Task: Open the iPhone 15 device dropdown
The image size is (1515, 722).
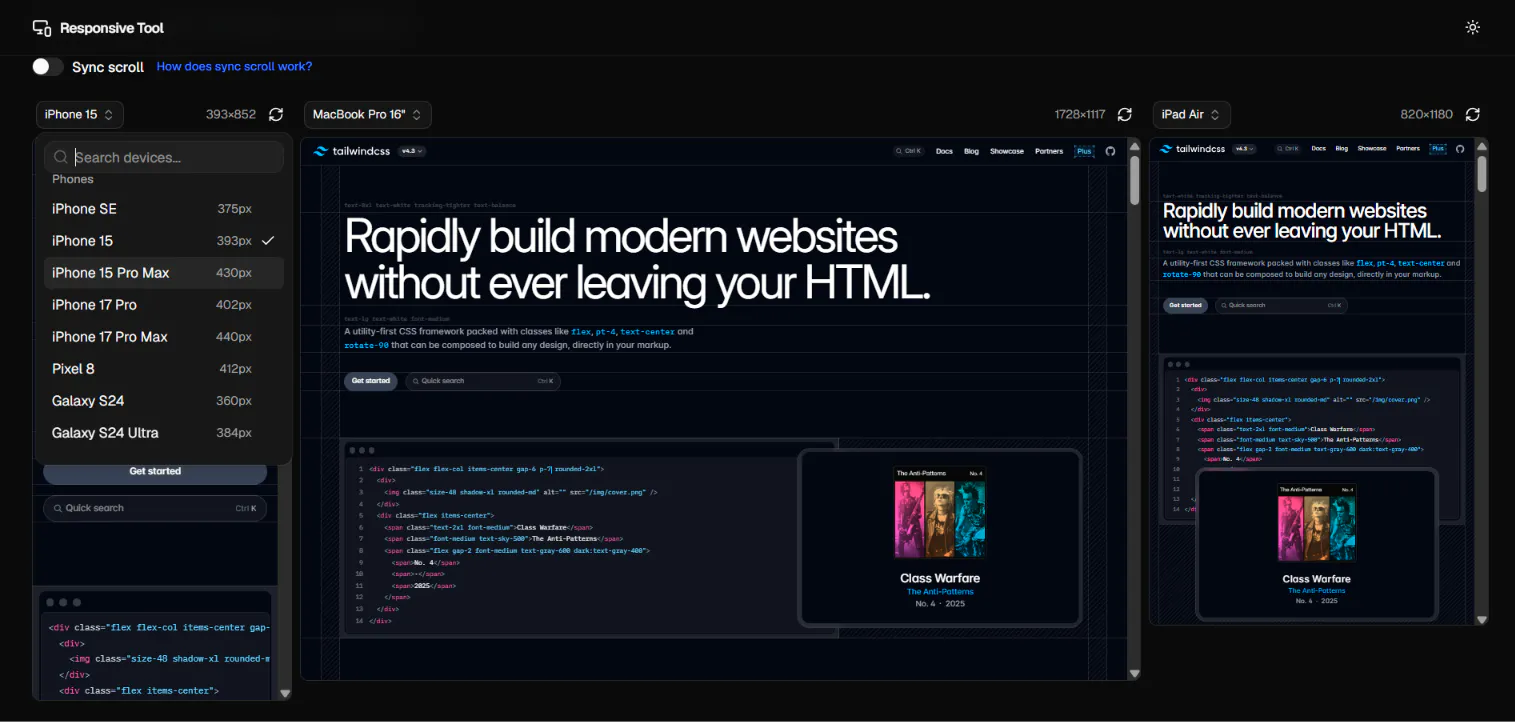Action: point(80,115)
